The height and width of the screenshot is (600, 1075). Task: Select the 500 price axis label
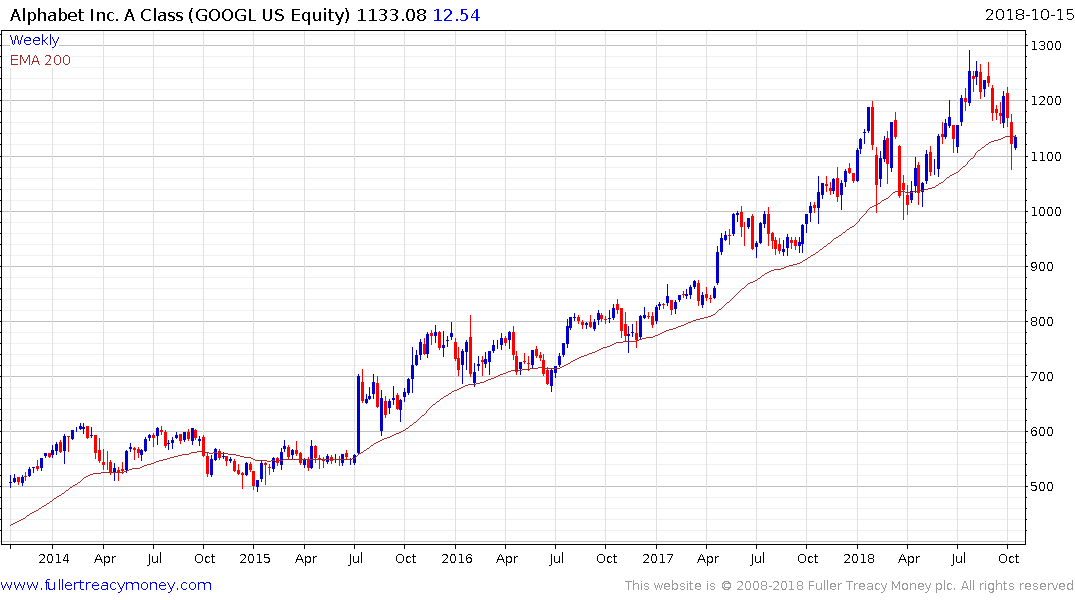pos(1042,487)
